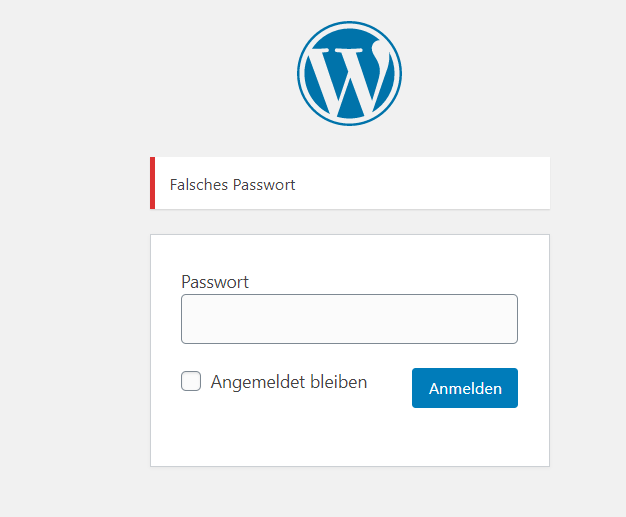Click the word "Falsches" in the error notice
Screen dimensions: 626x517
[199, 185]
